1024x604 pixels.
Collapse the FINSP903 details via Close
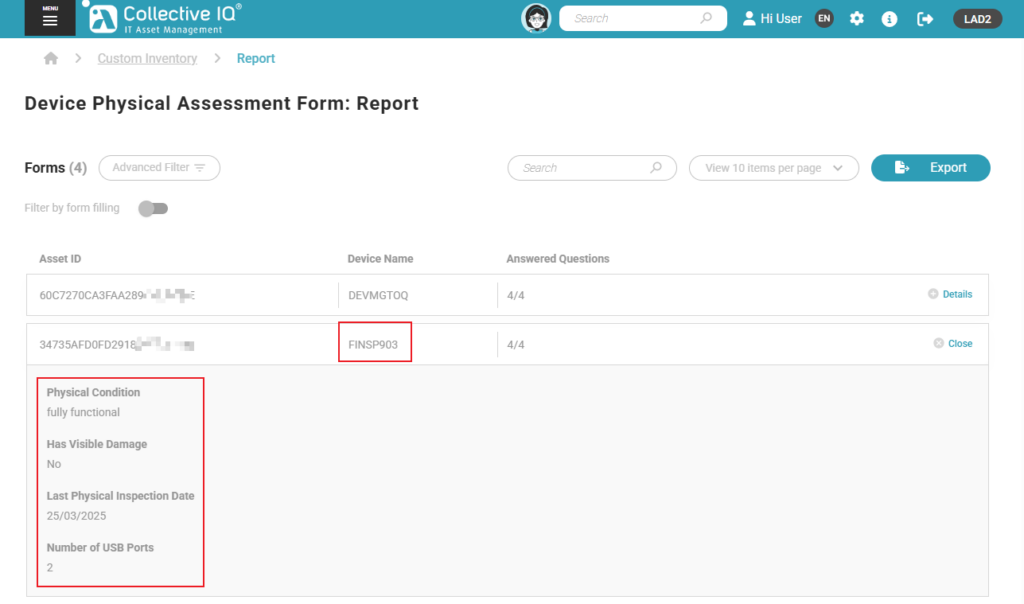[x=951, y=343]
